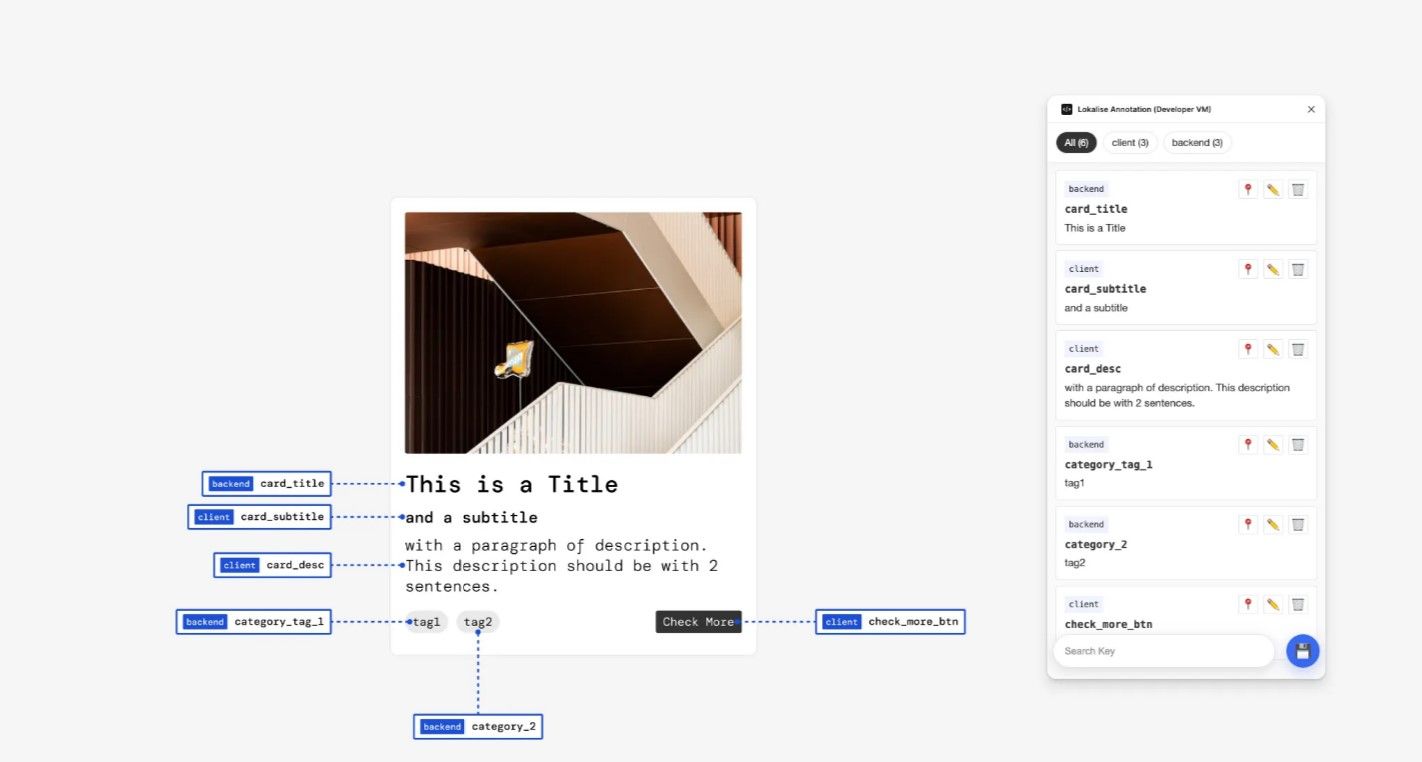This screenshot has height=762, width=1422.
Task: Select the category_2 key name in list
Action: (x=1096, y=545)
